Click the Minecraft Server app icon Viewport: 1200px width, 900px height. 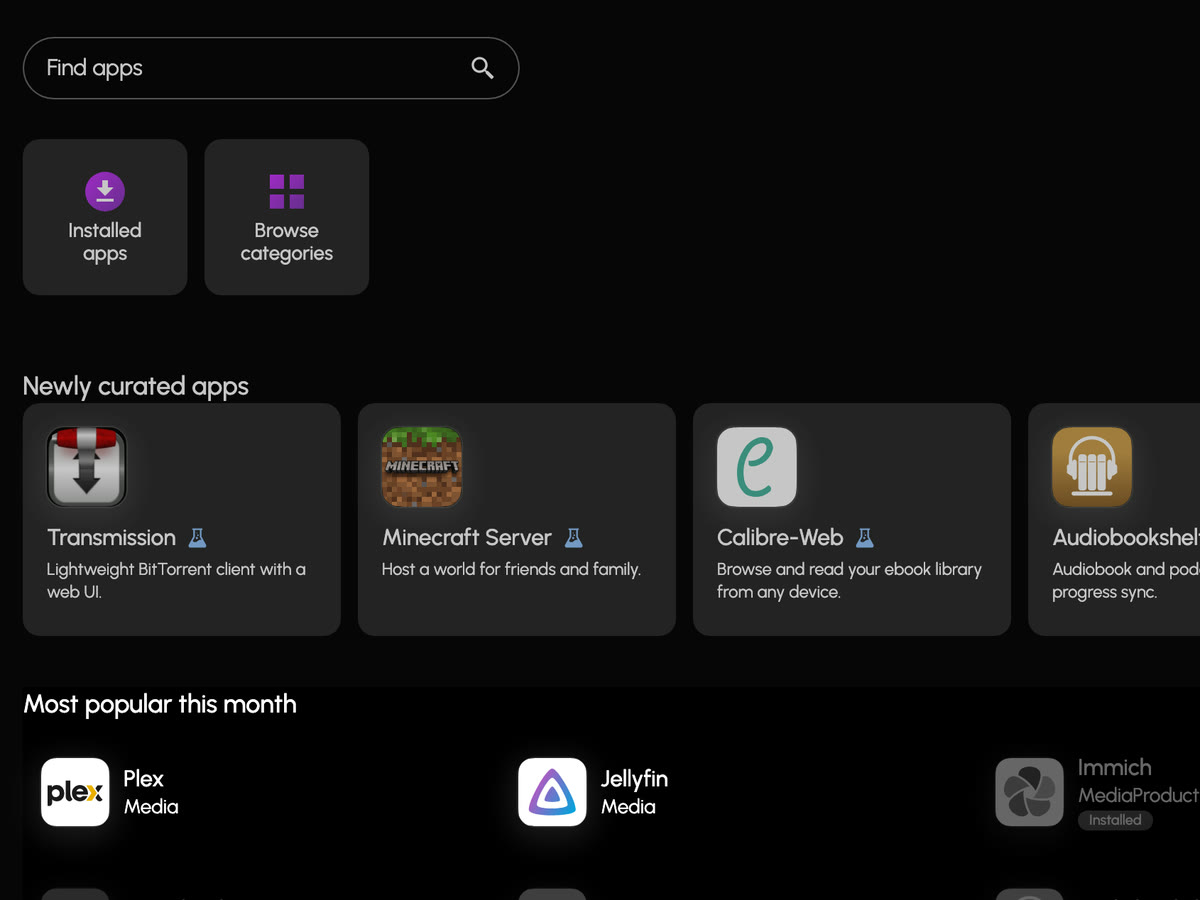[x=422, y=467]
